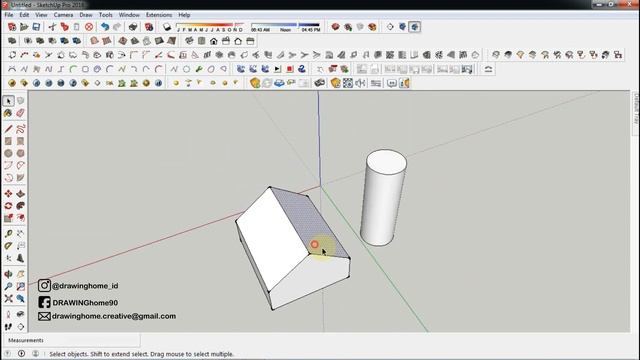The width and height of the screenshot is (640, 360).
Task: Open the Draw menu
Action: point(86,15)
